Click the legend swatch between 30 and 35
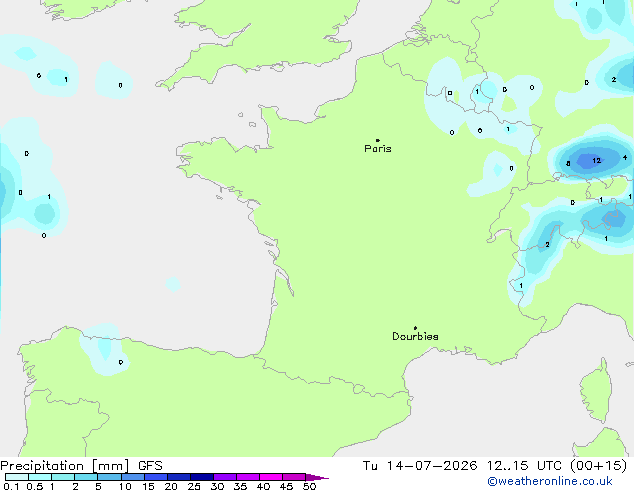Image resolution: width=634 pixels, height=490 pixels. pos(225,477)
